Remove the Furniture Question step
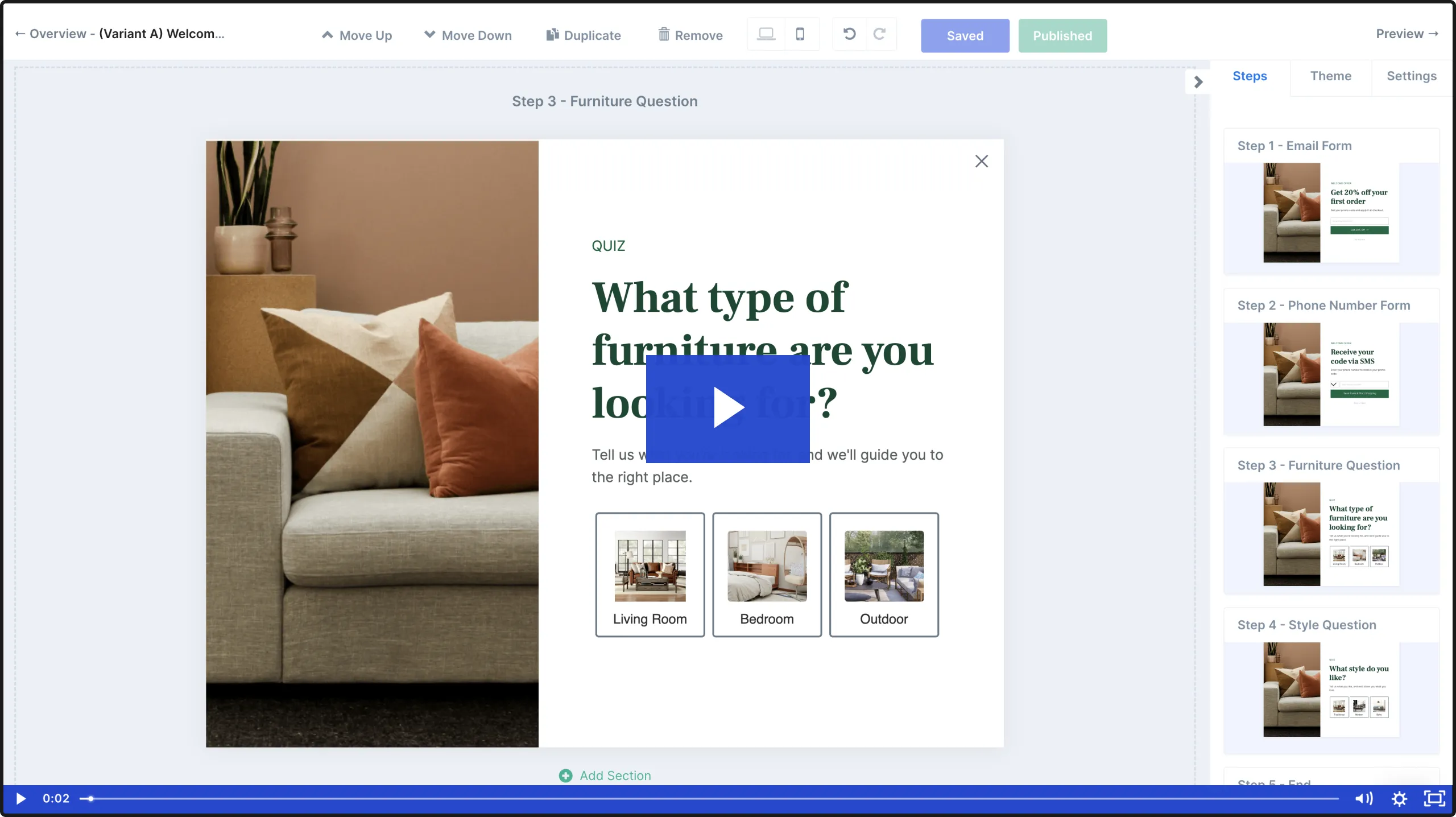1456x817 pixels. 690,35
